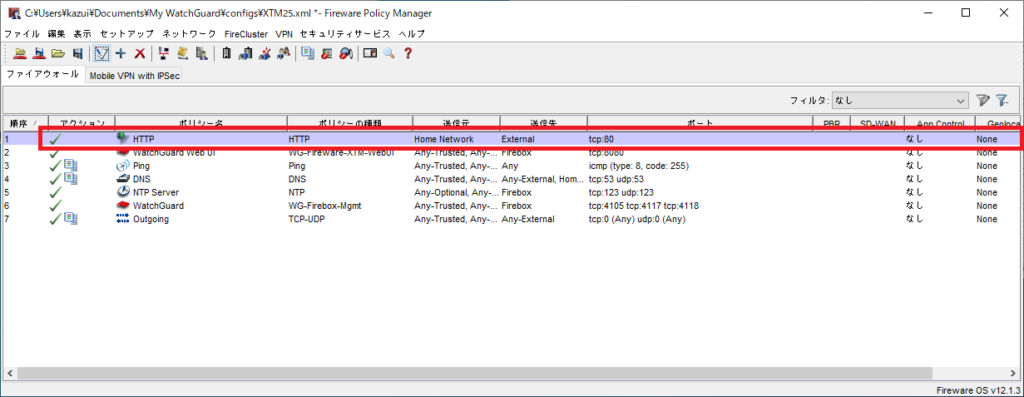Click the left filter funnel icon
The height and width of the screenshot is (397, 1024).
pyautogui.click(x=983, y=101)
